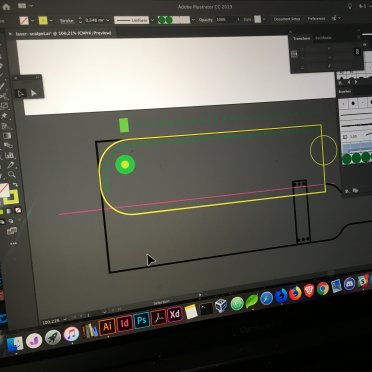The width and height of the screenshot is (372, 372).
Task: Click the Document Setup button
Action: coord(287,19)
